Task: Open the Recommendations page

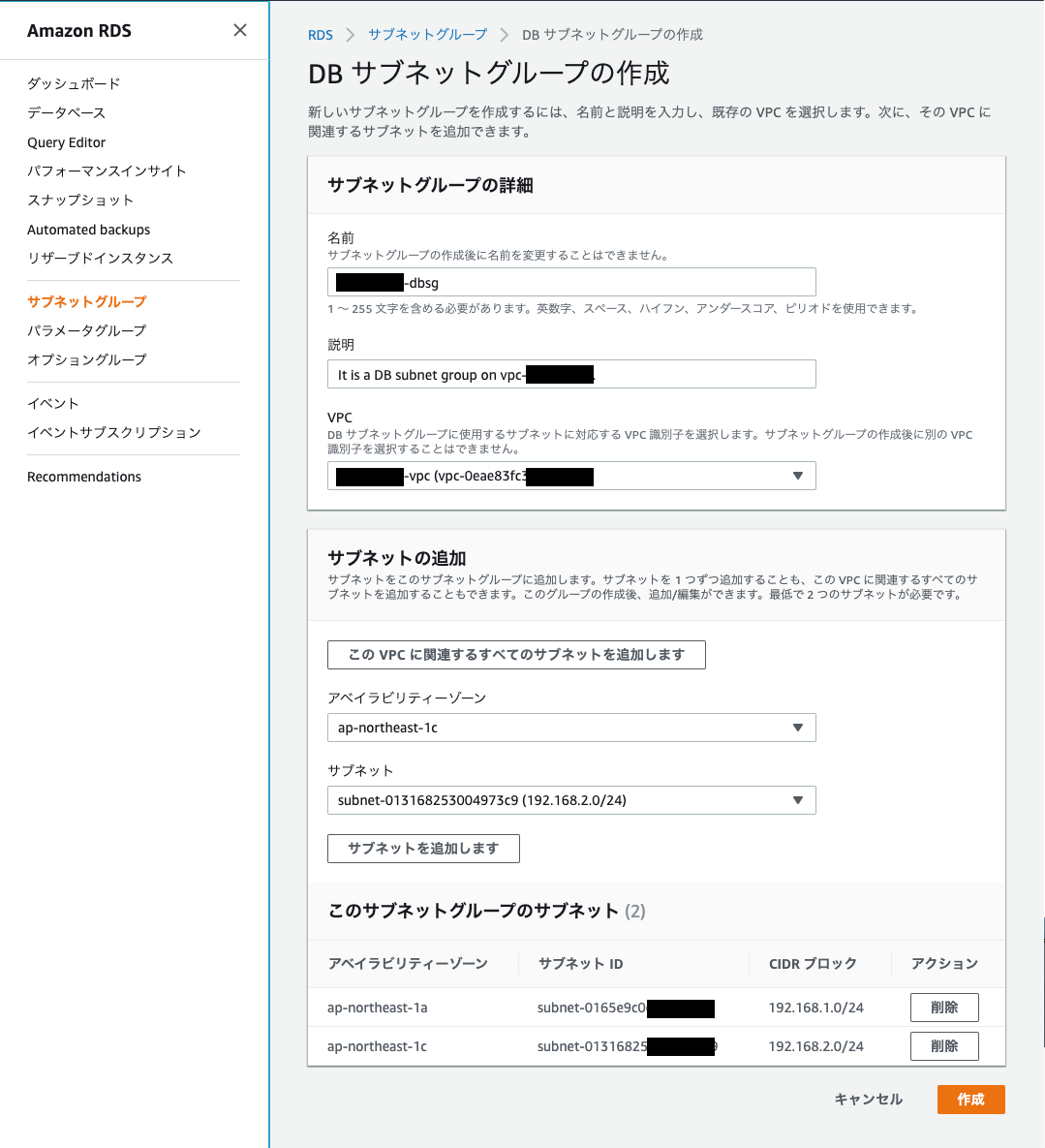Action: [x=84, y=476]
